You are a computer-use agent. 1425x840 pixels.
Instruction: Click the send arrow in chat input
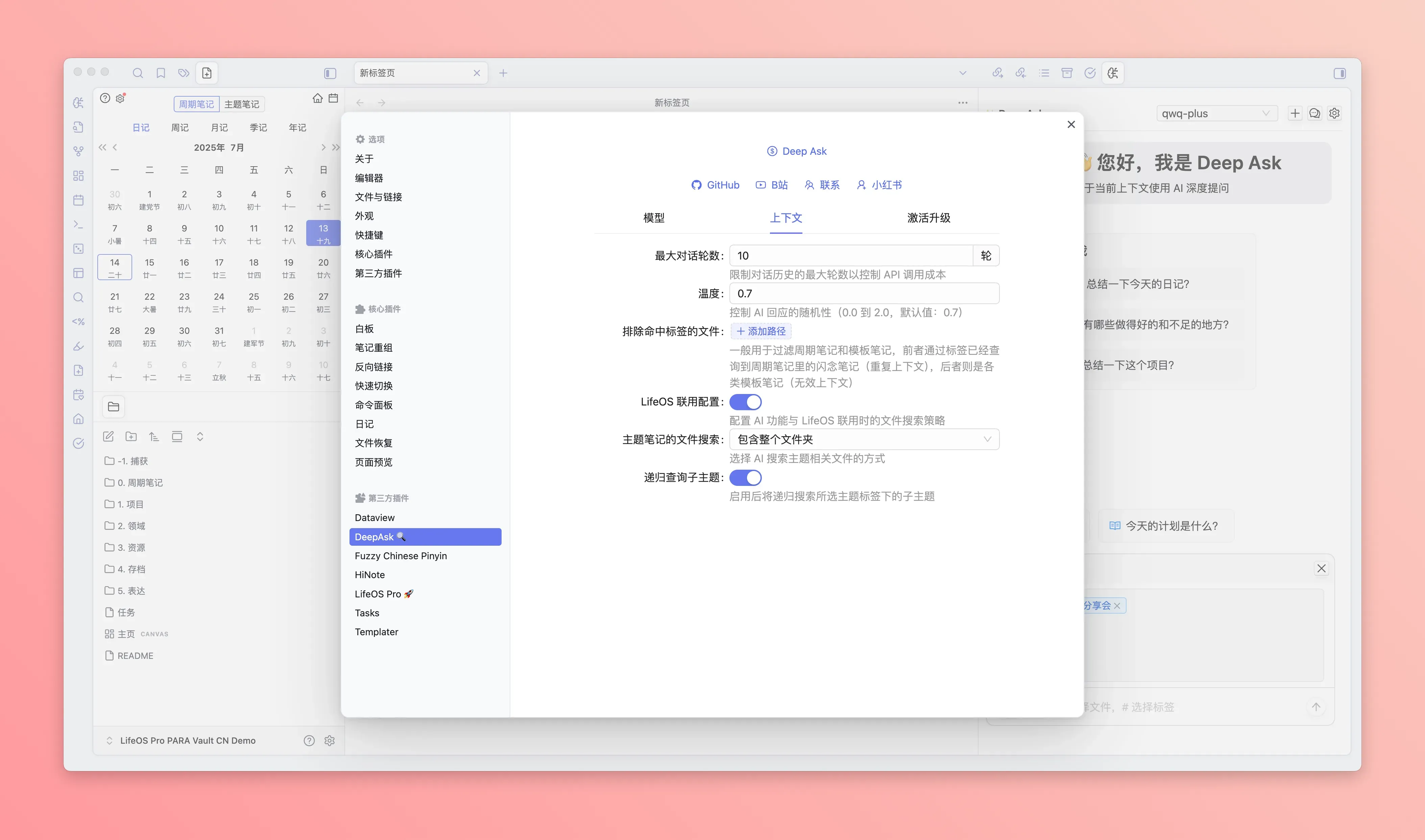click(1316, 707)
